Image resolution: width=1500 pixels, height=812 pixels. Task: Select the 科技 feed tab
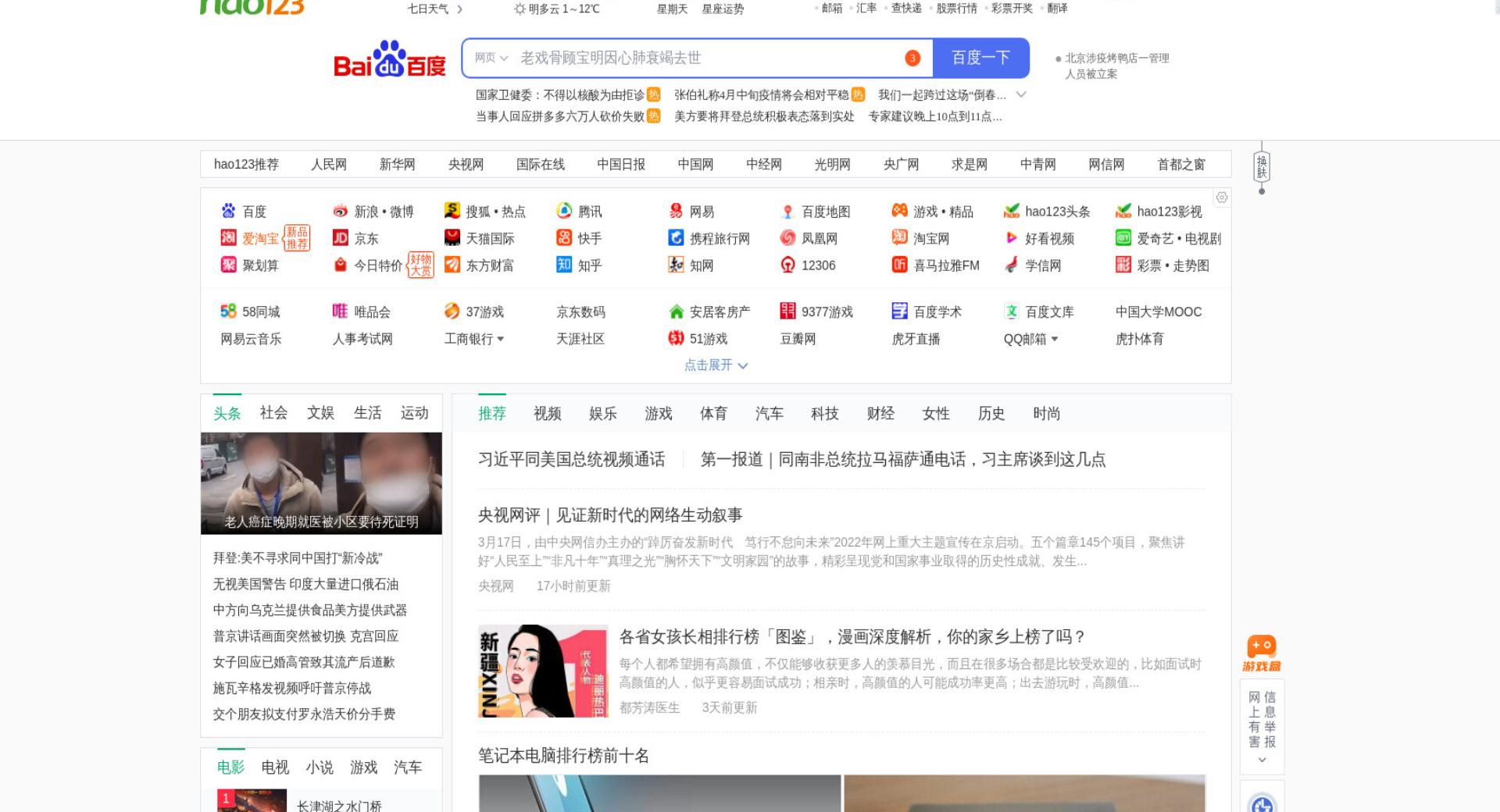(824, 414)
